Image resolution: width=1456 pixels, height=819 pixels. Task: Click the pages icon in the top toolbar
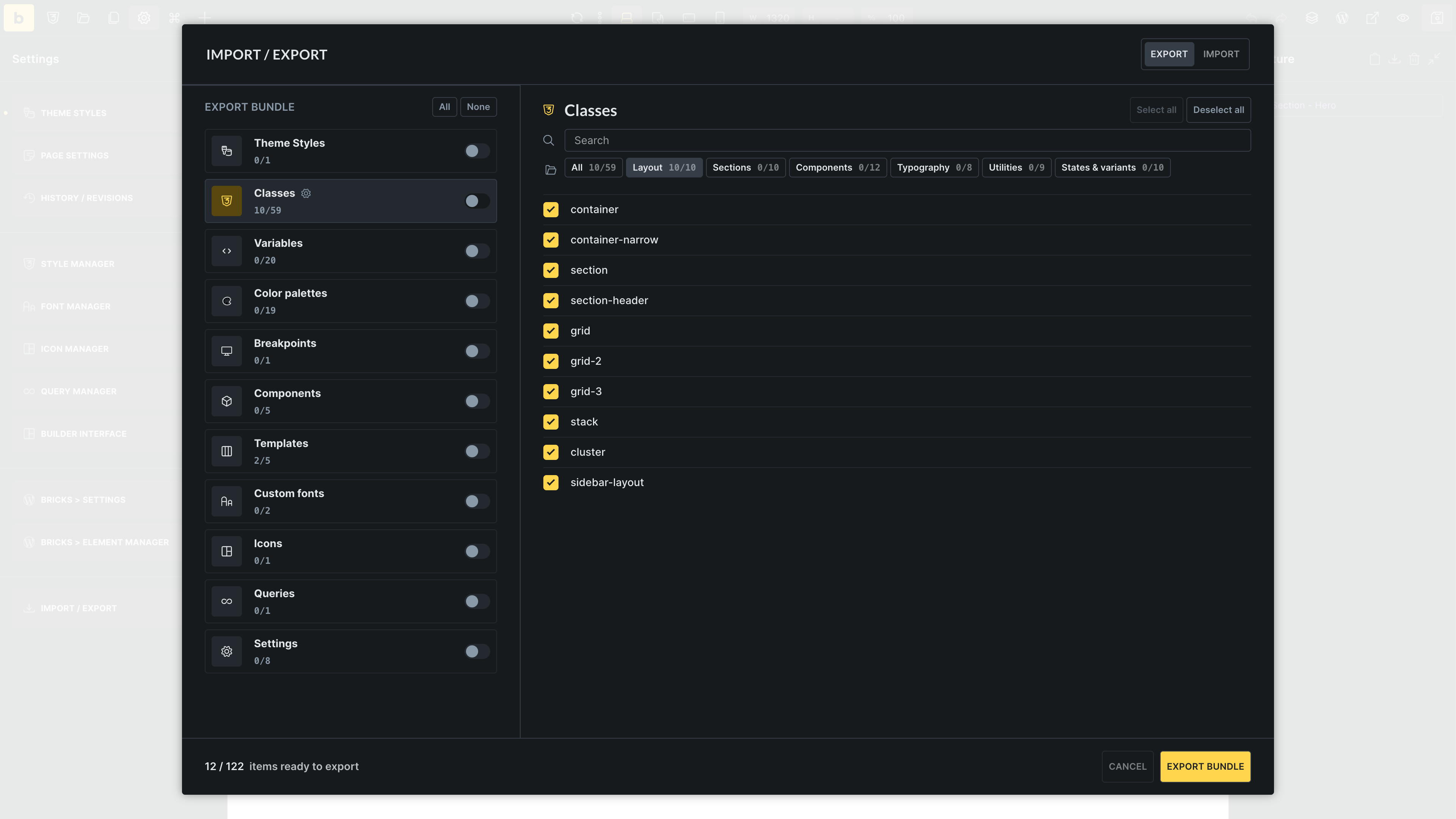(114, 17)
